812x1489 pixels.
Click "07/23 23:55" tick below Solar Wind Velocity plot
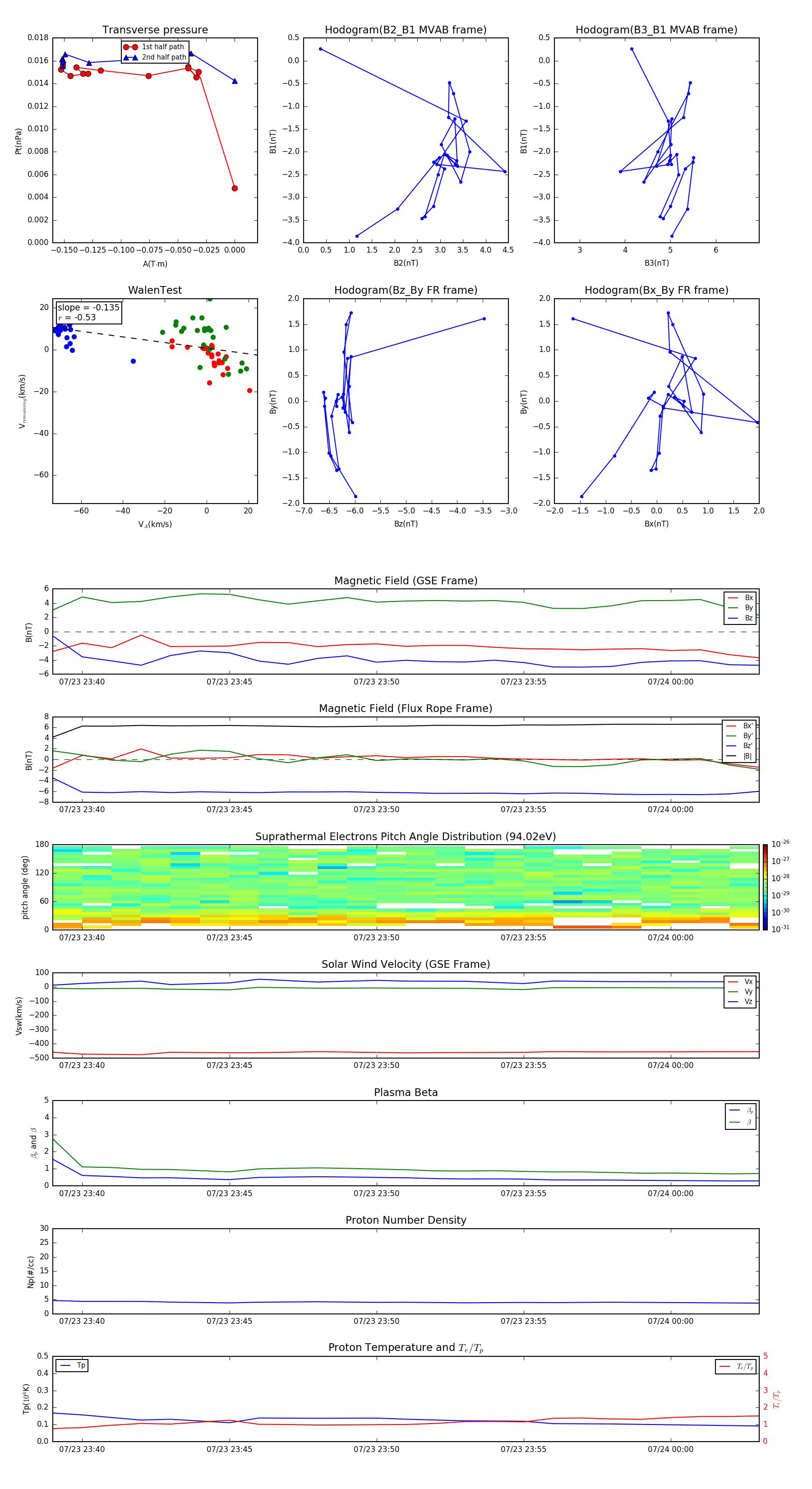[524, 1065]
